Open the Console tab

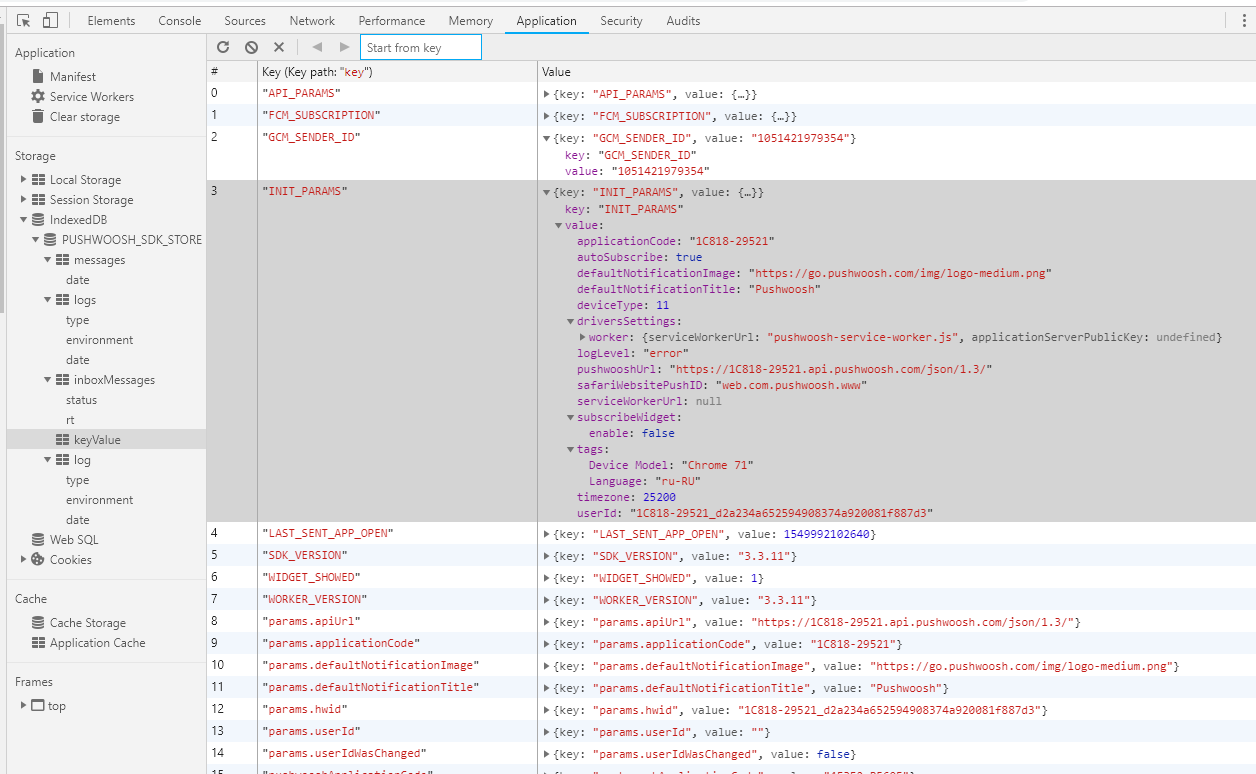coord(180,21)
